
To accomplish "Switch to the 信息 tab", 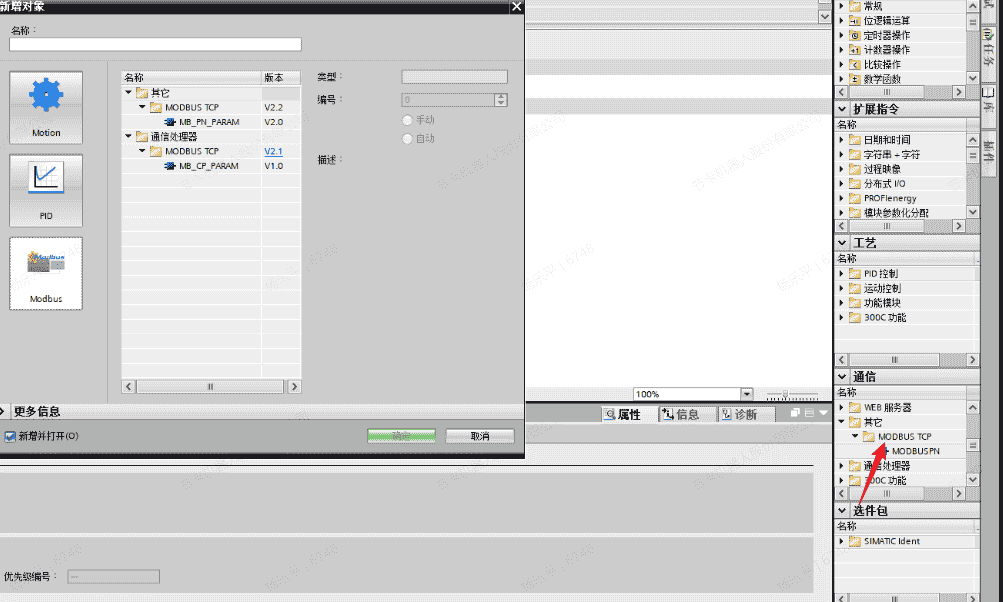I will click(x=680, y=414).
